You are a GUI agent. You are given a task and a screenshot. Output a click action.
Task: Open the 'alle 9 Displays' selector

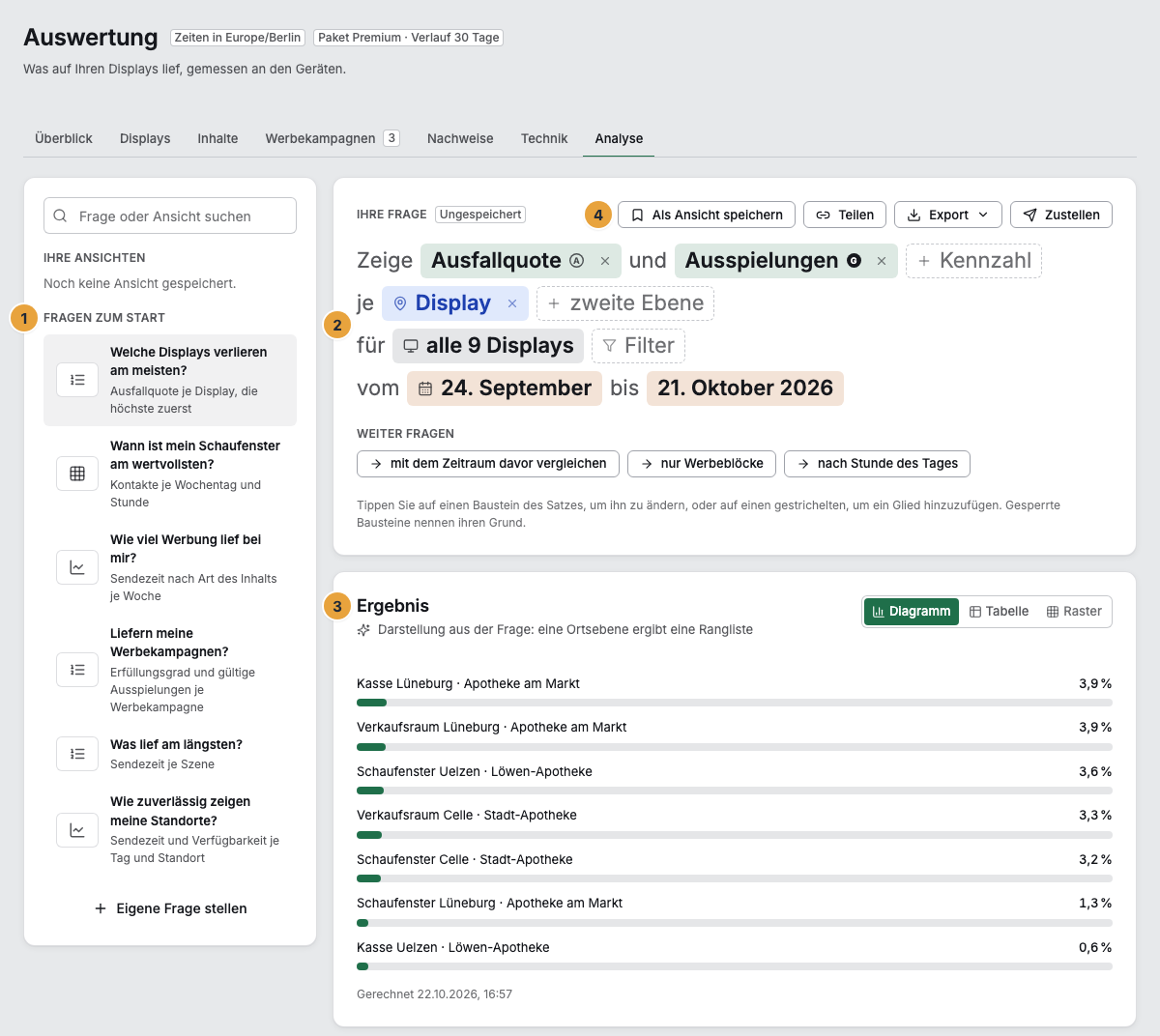[x=488, y=346]
